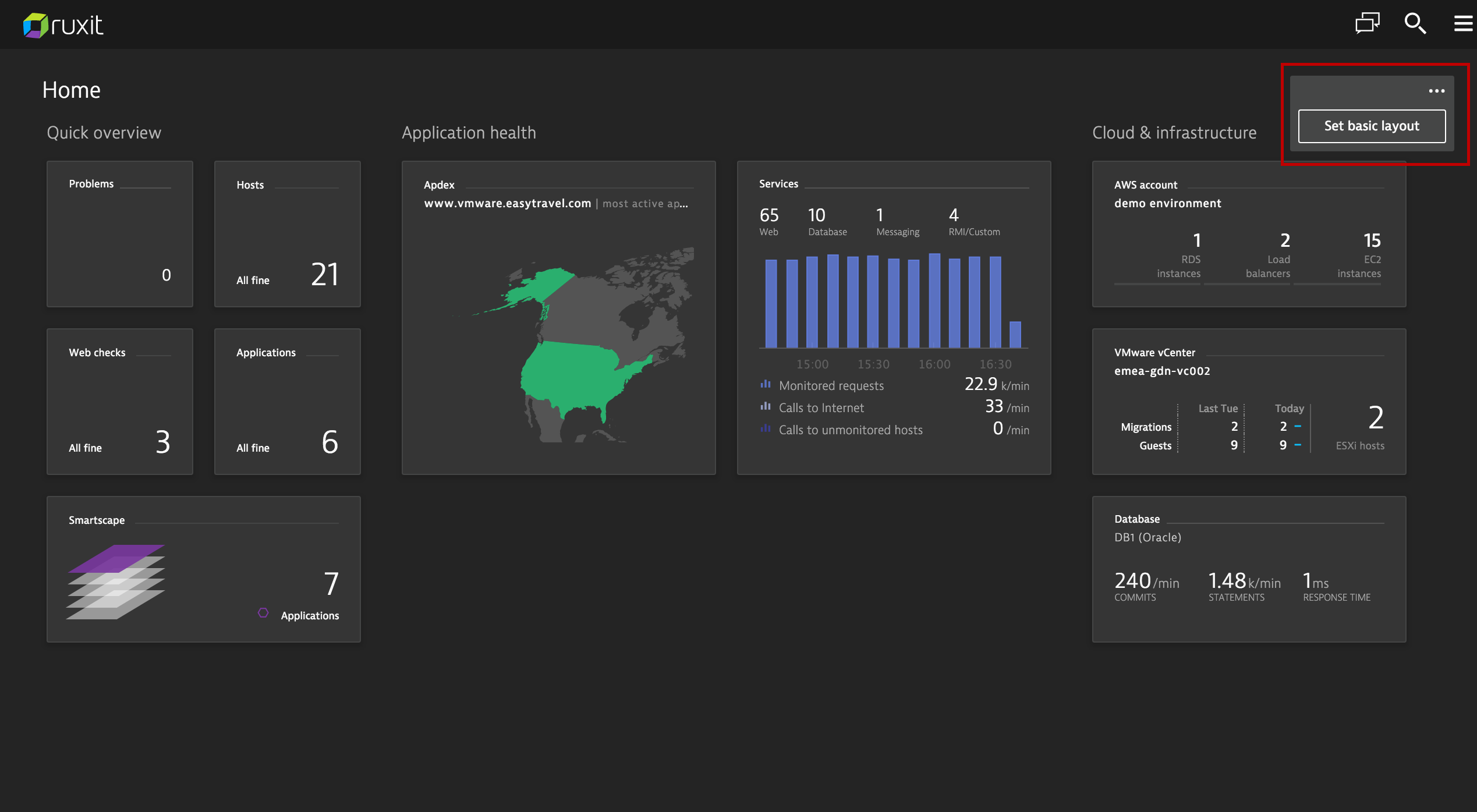The height and width of the screenshot is (812, 1477).
Task: Click the Calls to unmonitored hosts icon
Action: (x=766, y=428)
